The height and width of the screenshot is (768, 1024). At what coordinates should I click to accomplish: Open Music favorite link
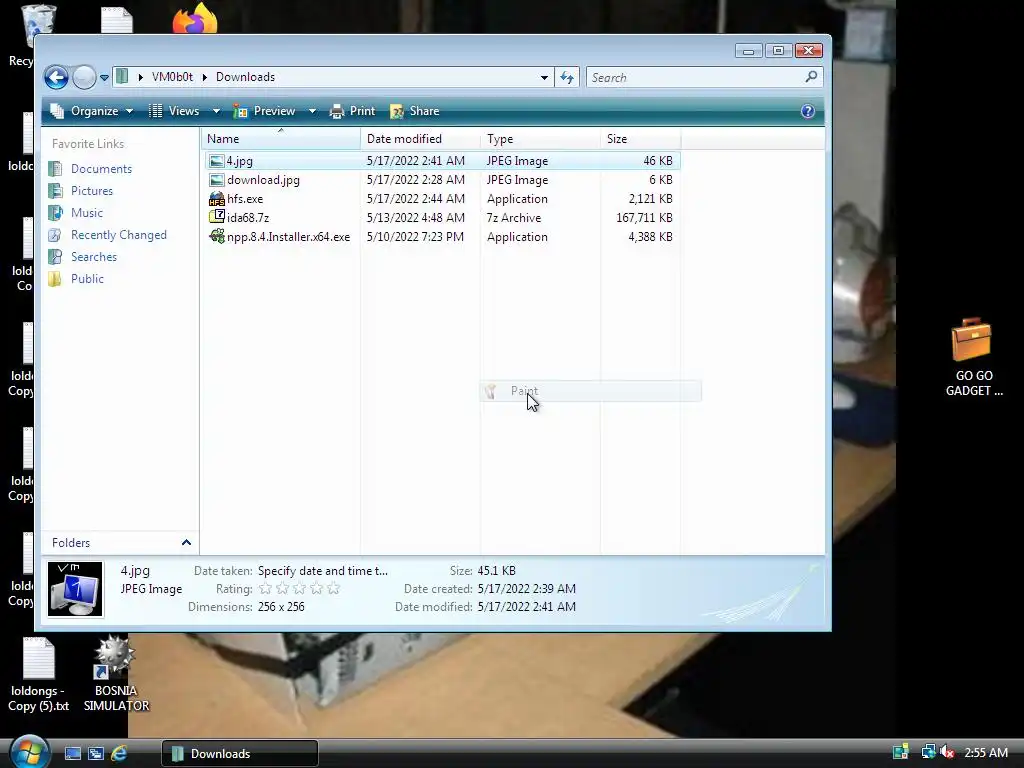click(x=86, y=213)
